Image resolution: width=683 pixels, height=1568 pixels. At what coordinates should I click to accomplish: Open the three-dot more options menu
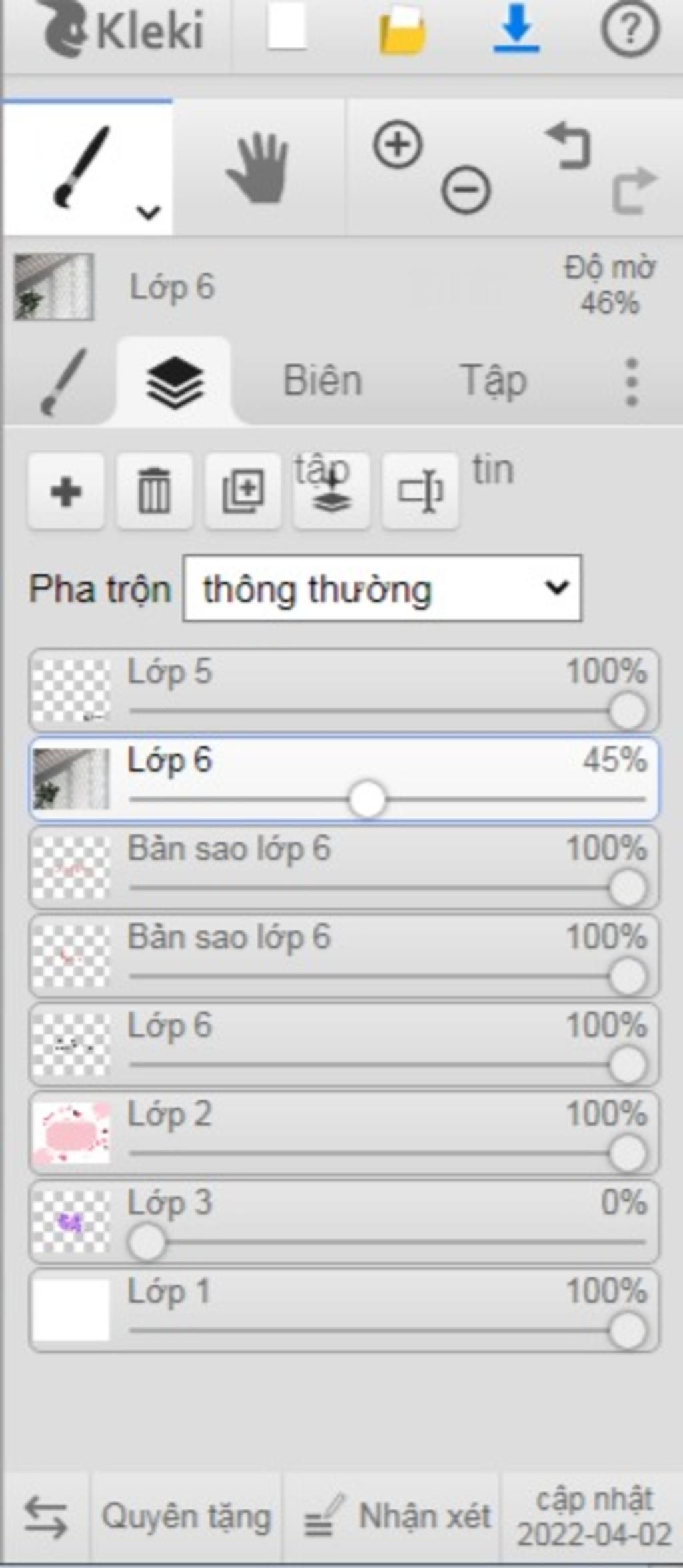(632, 382)
